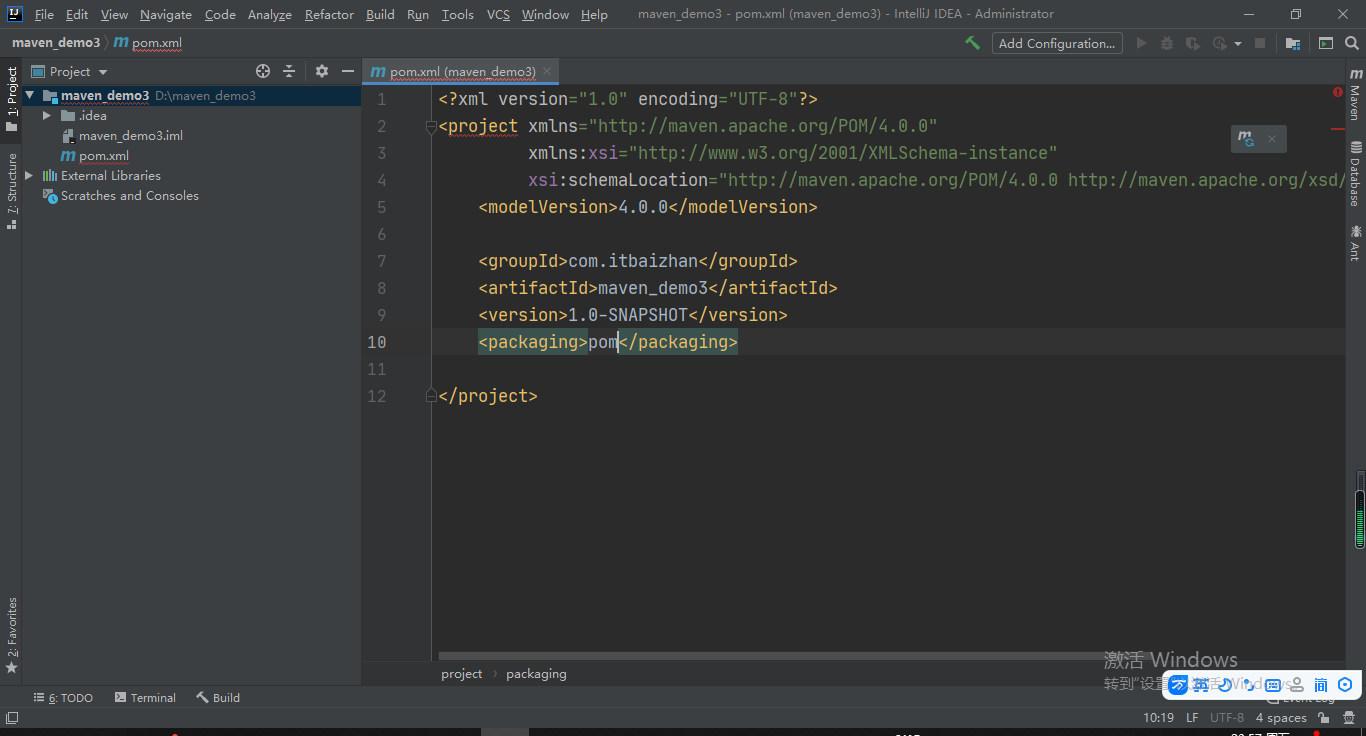Open the View menu
This screenshot has width=1366, height=736.
(114, 14)
